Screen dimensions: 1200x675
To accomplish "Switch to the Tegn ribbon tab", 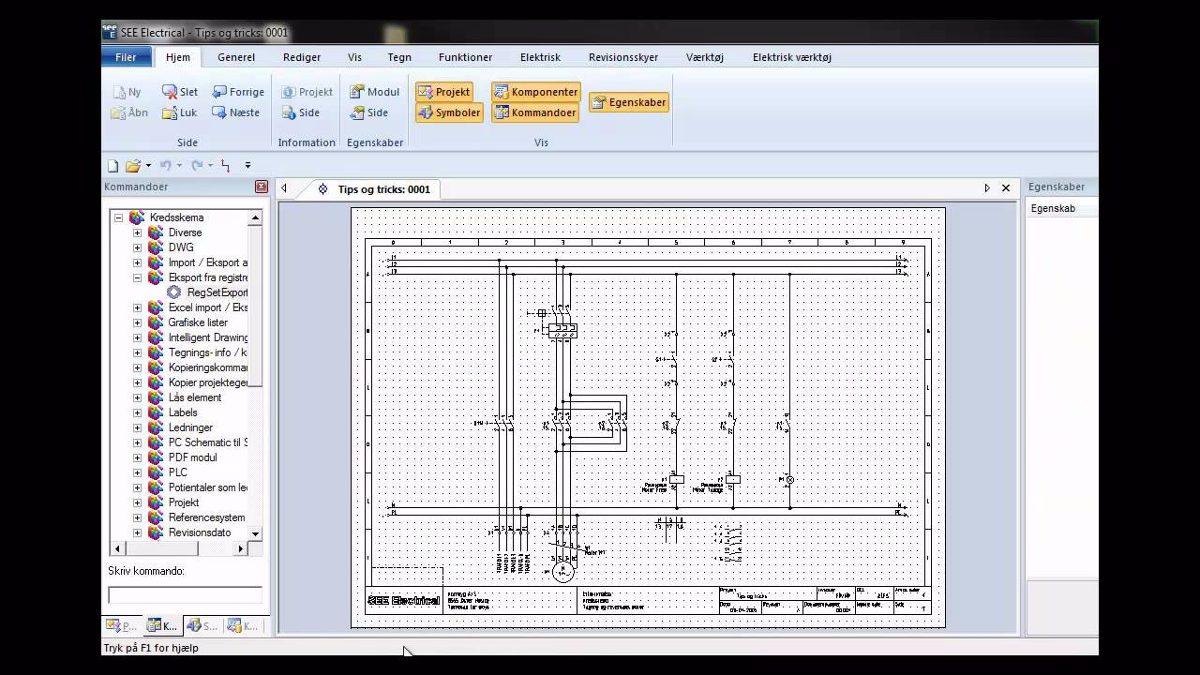I will click(x=399, y=58).
